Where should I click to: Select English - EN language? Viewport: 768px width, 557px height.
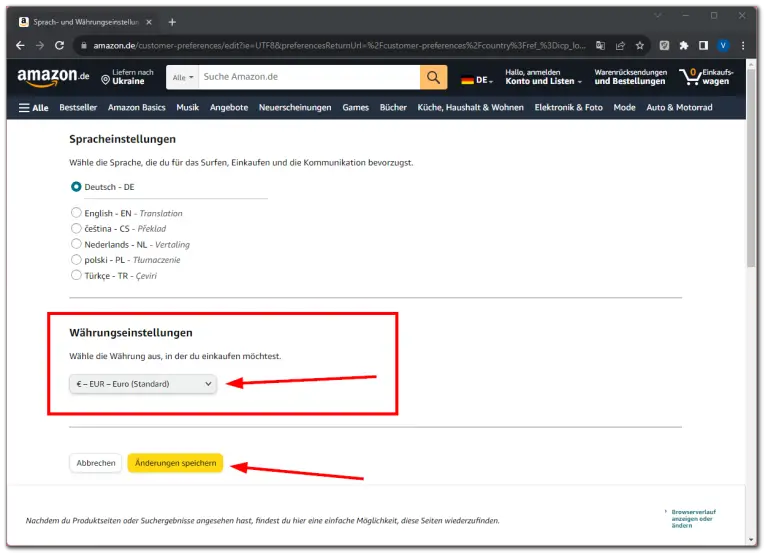[x=76, y=213]
